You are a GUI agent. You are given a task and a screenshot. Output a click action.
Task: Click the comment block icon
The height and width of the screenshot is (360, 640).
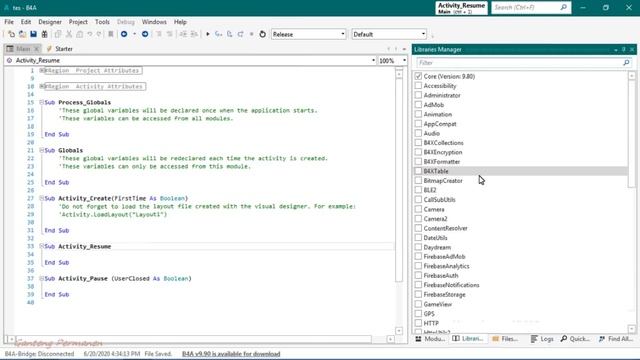[183, 34]
